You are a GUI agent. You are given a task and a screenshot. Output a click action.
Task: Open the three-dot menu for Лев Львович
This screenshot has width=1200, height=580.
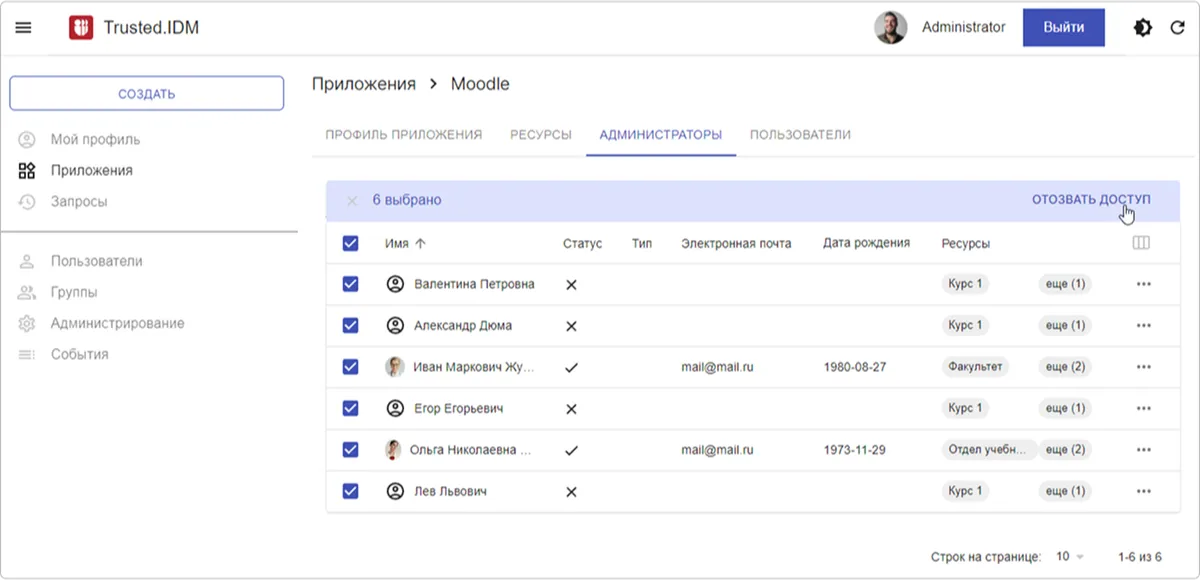[1144, 491]
